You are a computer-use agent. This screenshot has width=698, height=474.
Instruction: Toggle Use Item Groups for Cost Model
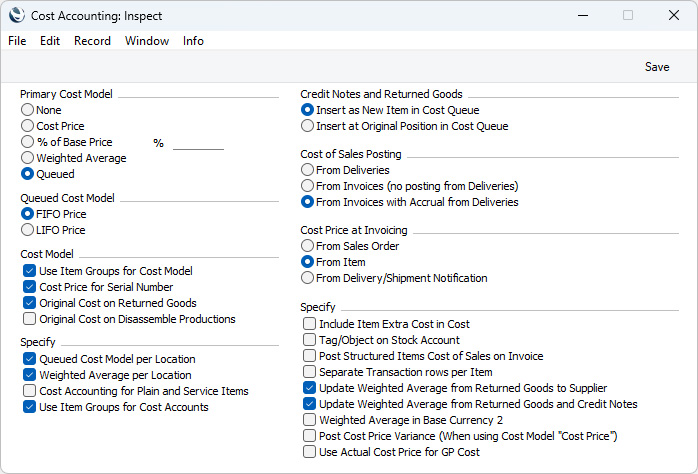pos(29,271)
